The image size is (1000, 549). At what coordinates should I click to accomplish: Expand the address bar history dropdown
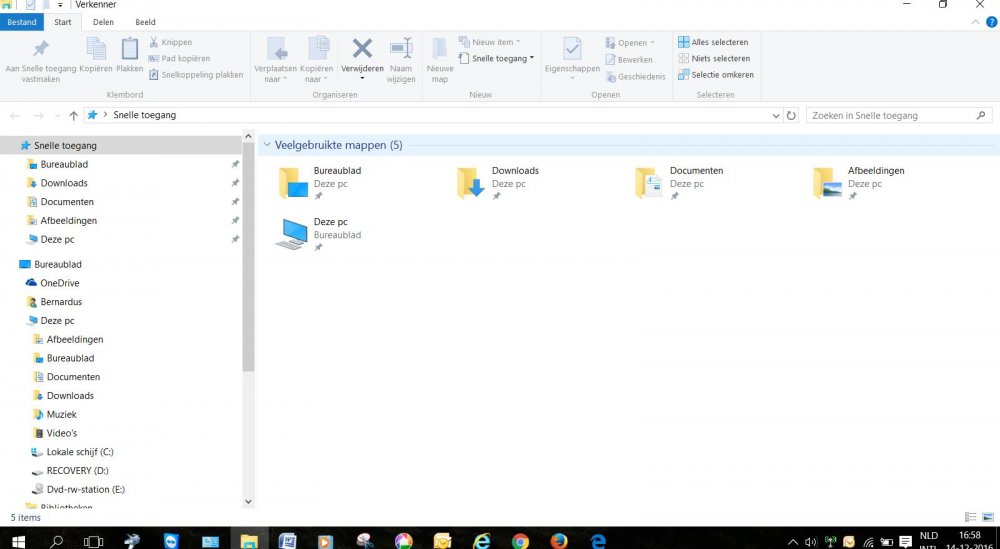coord(777,116)
